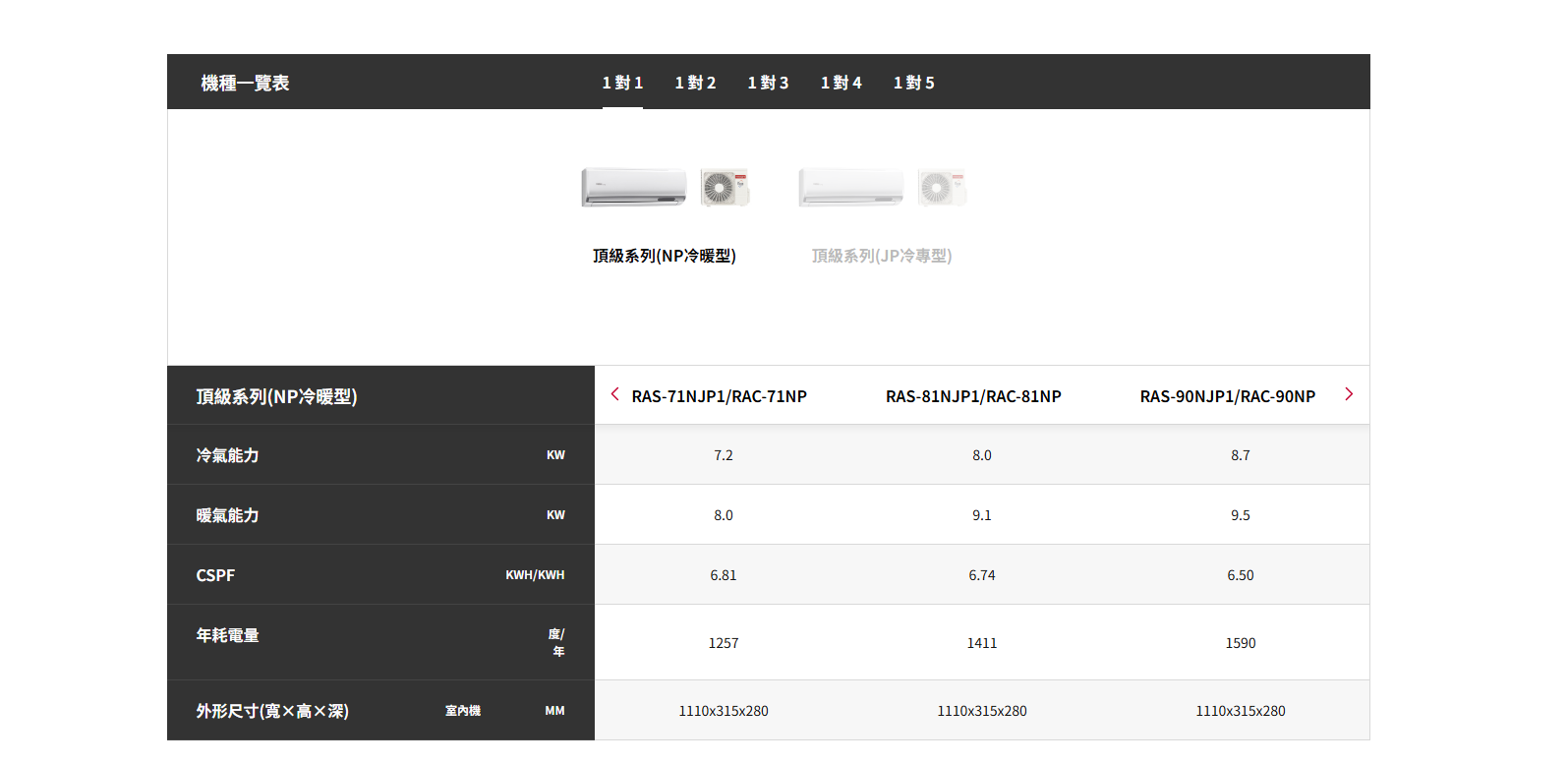Click the CSPF row label

click(215, 575)
